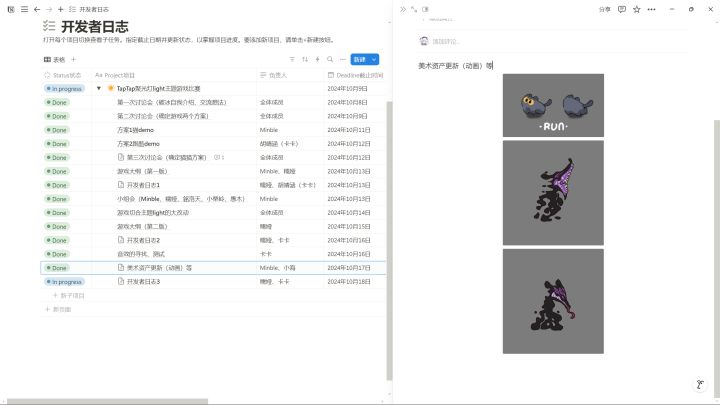Open the 开发者日志 breadcrumb in top bar
This screenshot has width=720, height=405.
(94, 9)
